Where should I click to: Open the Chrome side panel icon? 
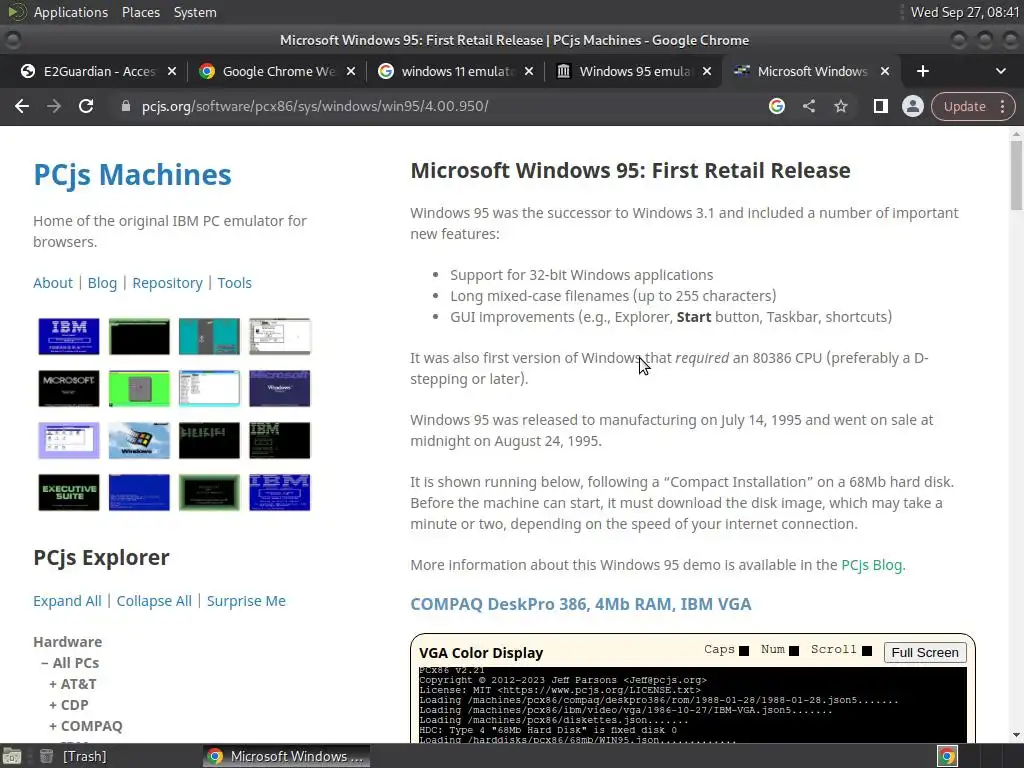880,106
